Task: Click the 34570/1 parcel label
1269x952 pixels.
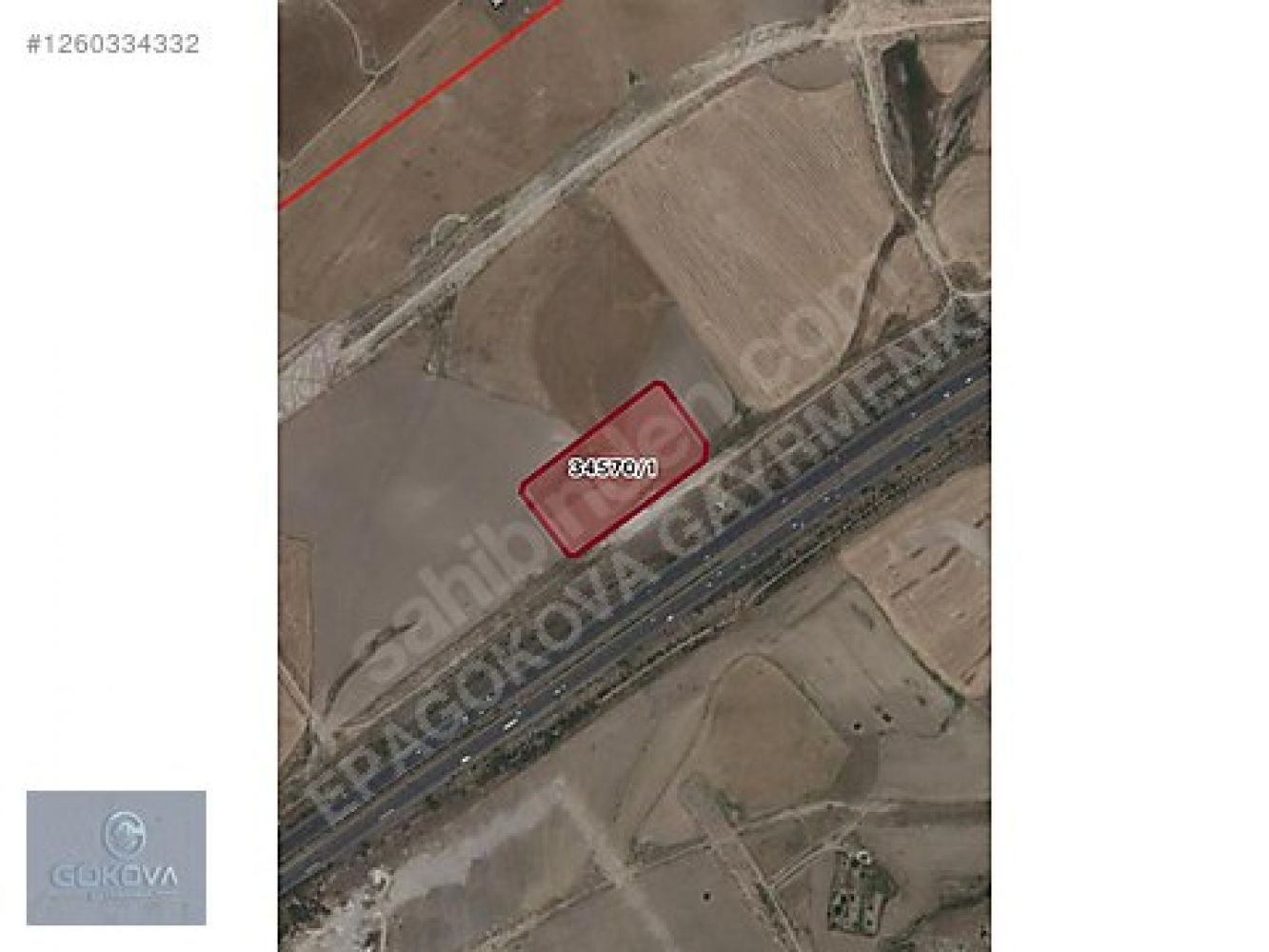Action: click(x=613, y=468)
